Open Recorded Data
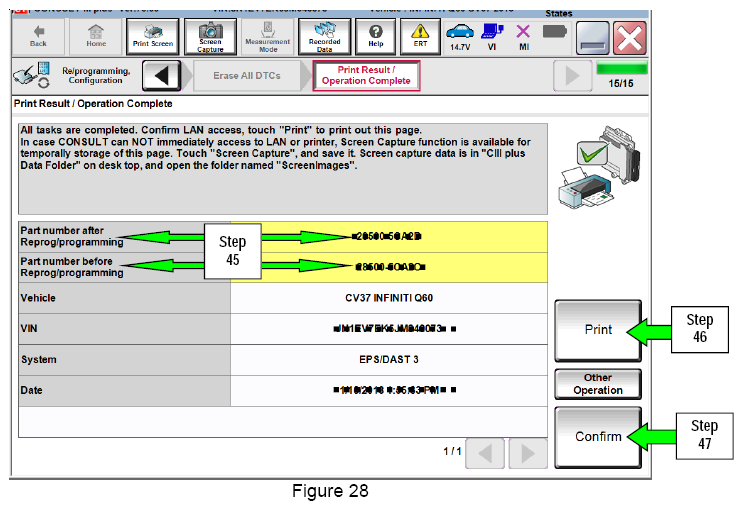The width and height of the screenshot is (743, 510). pyautogui.click(x=325, y=36)
